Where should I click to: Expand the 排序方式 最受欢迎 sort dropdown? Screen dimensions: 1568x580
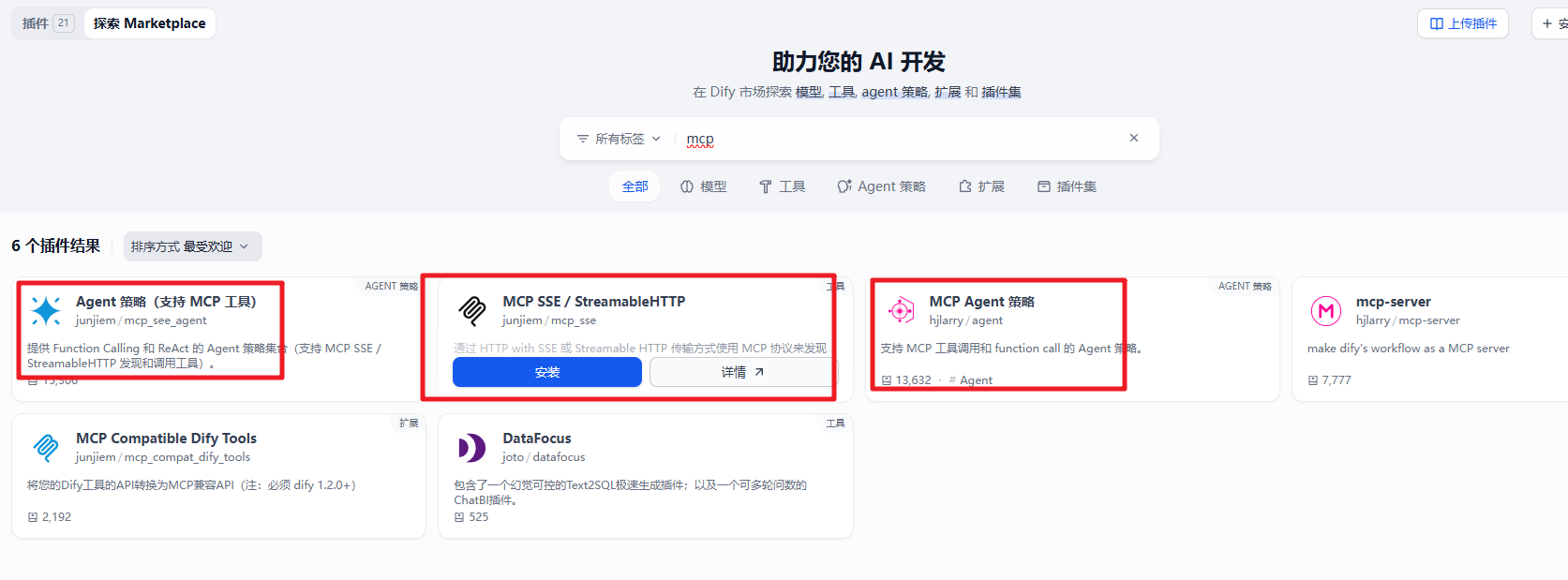coord(191,246)
